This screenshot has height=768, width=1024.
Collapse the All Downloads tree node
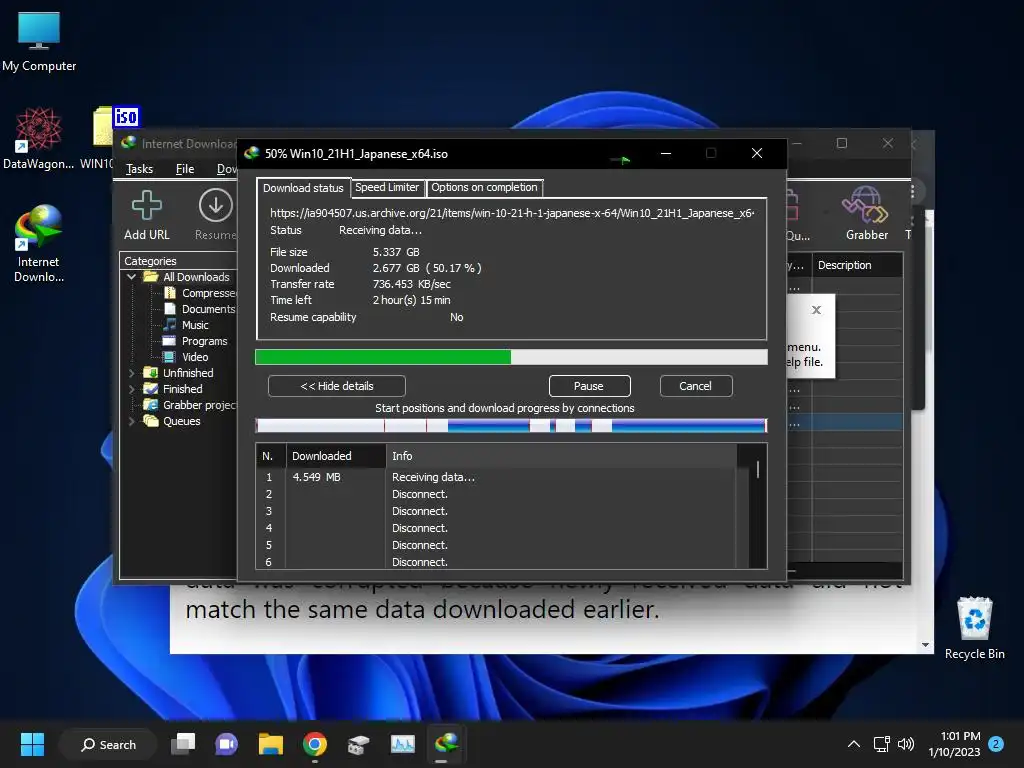(132, 277)
